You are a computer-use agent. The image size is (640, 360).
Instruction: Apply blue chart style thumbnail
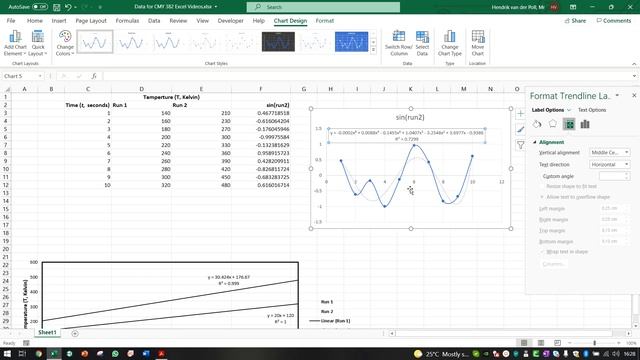[x=351, y=42]
